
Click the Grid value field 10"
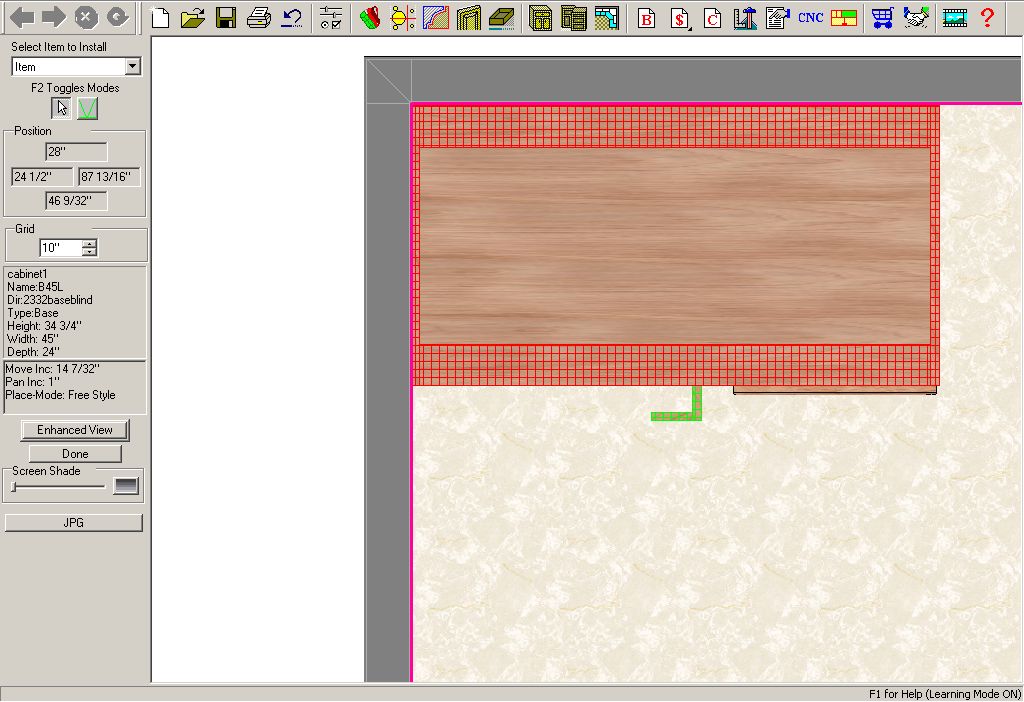[x=61, y=247]
